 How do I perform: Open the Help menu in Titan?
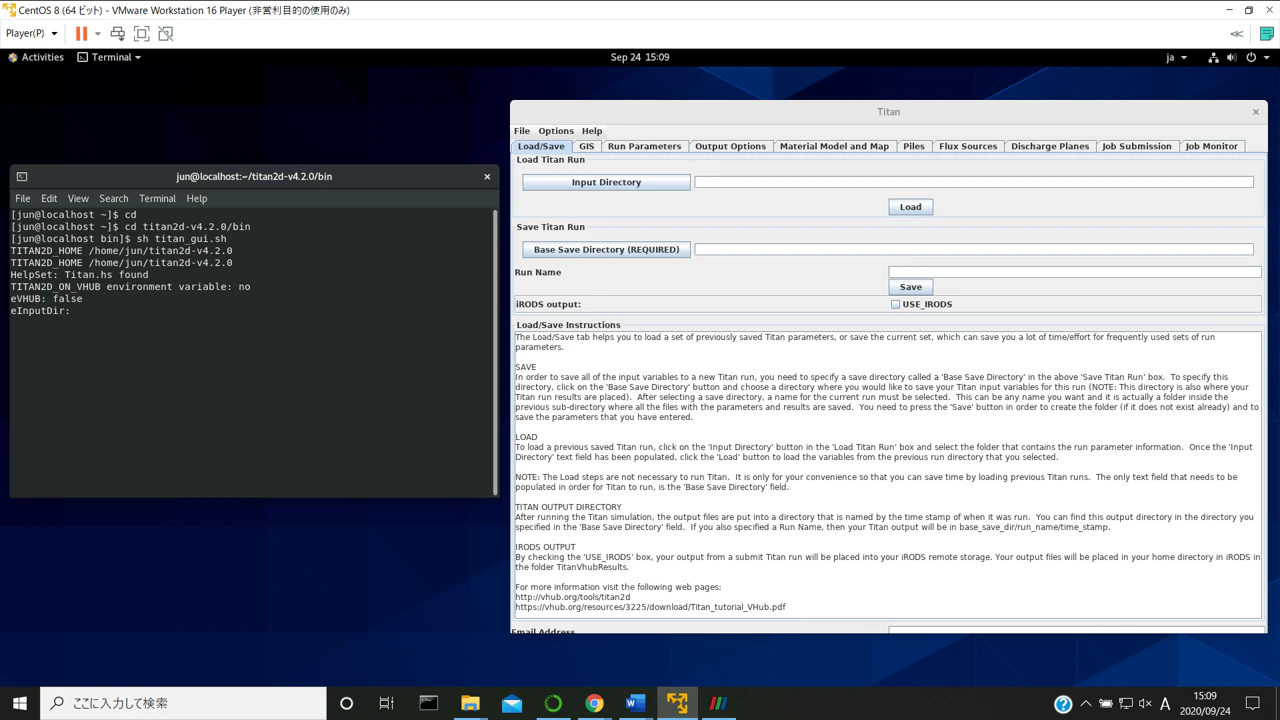click(x=592, y=131)
